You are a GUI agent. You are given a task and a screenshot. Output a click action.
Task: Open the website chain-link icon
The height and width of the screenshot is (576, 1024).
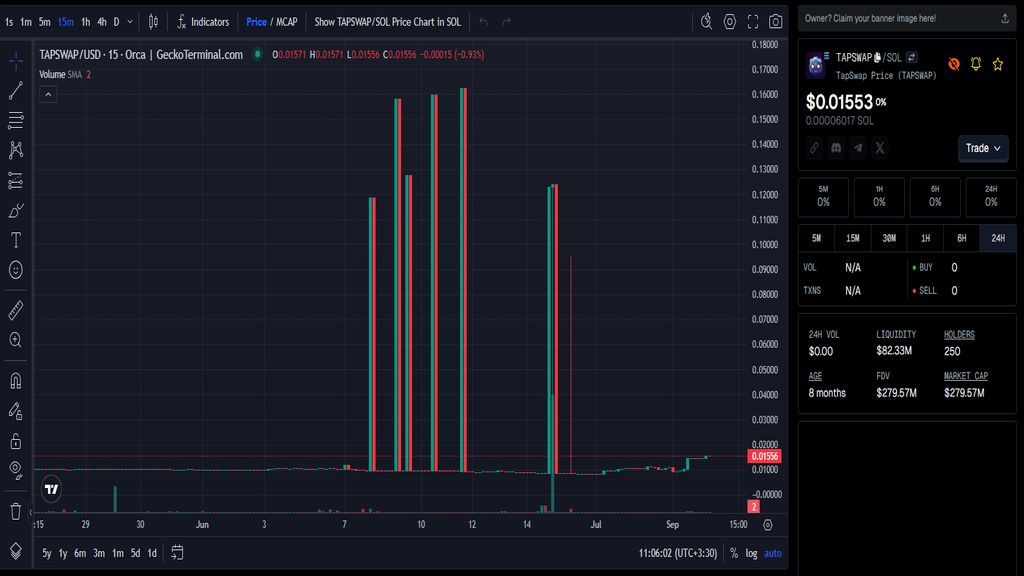click(x=814, y=148)
